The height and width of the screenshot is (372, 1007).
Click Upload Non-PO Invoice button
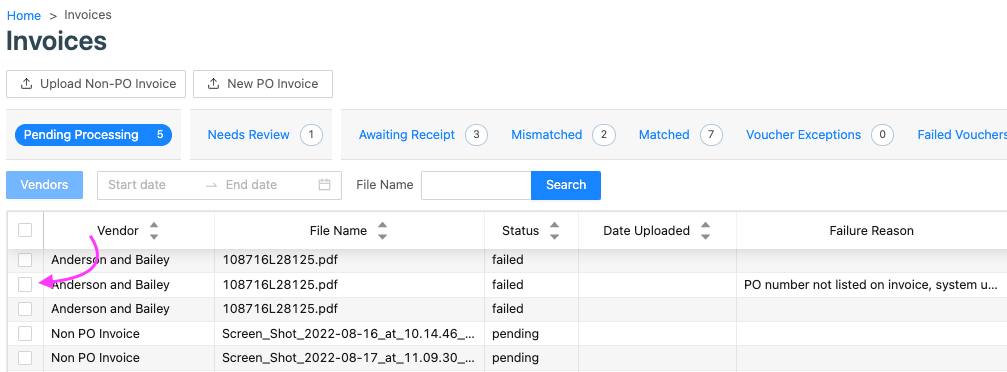[96, 84]
